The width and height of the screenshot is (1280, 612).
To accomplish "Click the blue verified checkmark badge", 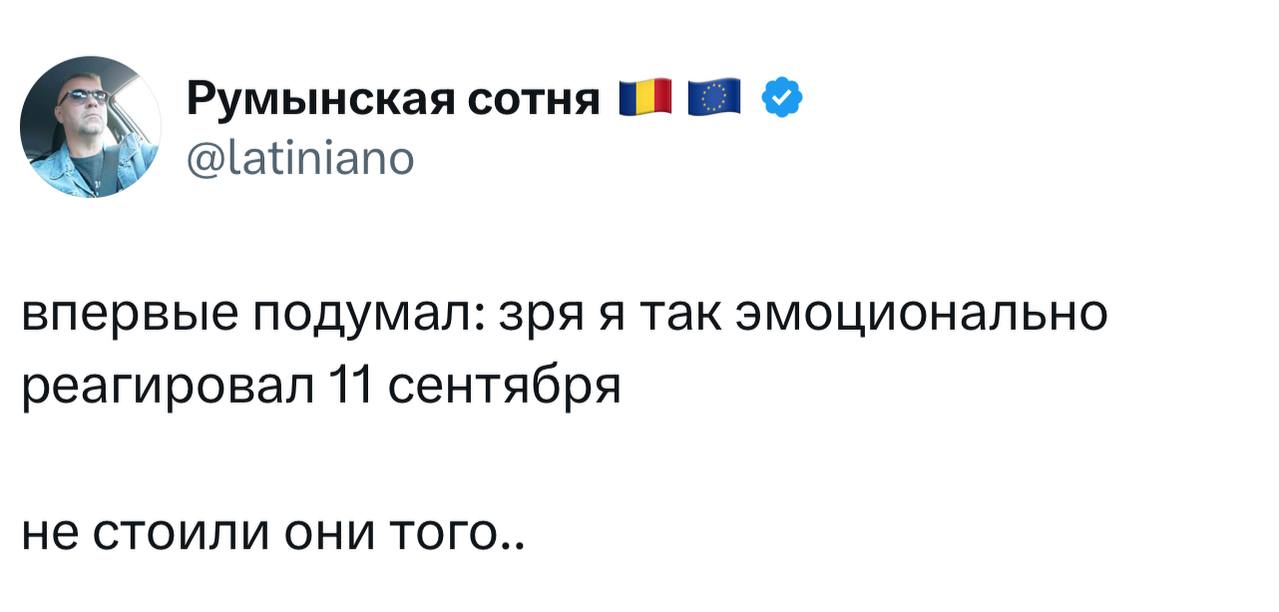I will pyautogui.click(x=782, y=98).
